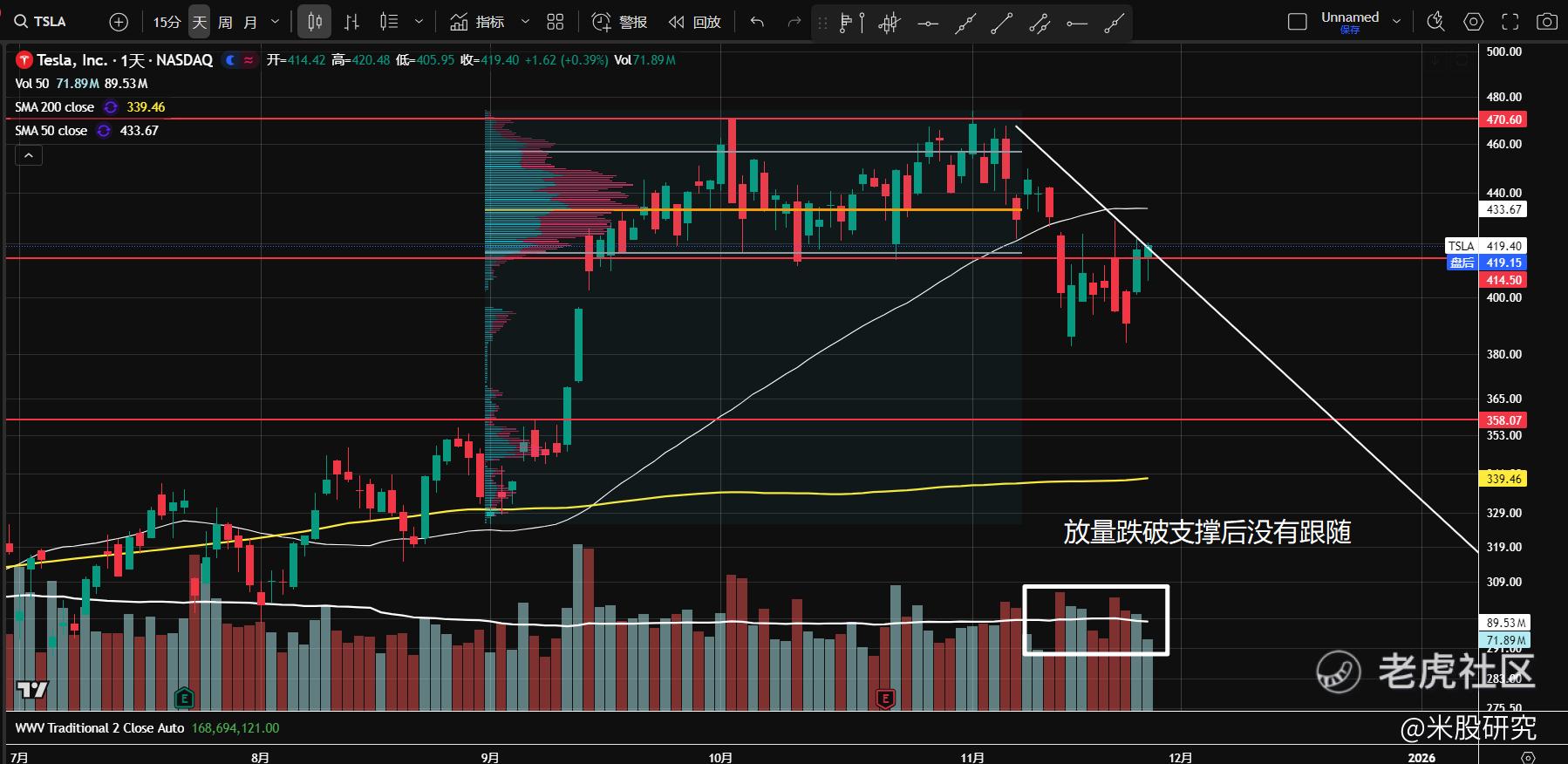Screen dimensions: 1568x764
Task: Select the parallel channel drawing tool
Action: click(1040, 23)
